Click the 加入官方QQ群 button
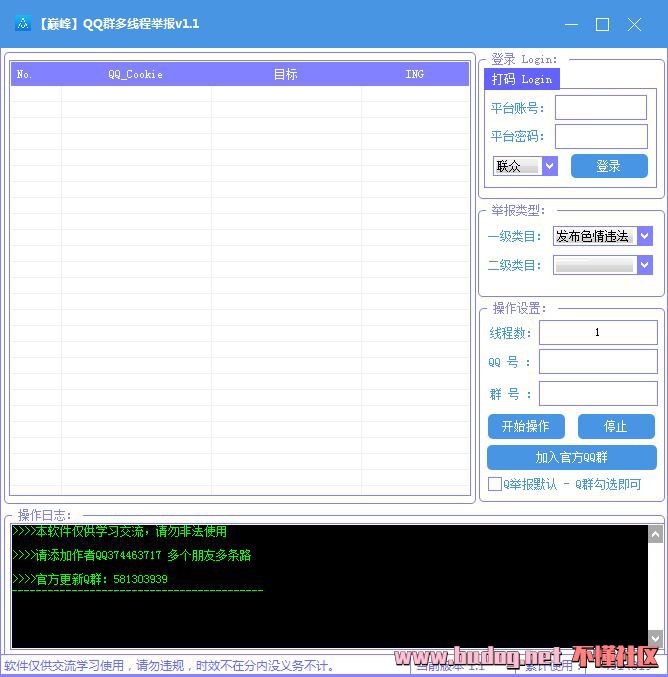 click(x=572, y=457)
